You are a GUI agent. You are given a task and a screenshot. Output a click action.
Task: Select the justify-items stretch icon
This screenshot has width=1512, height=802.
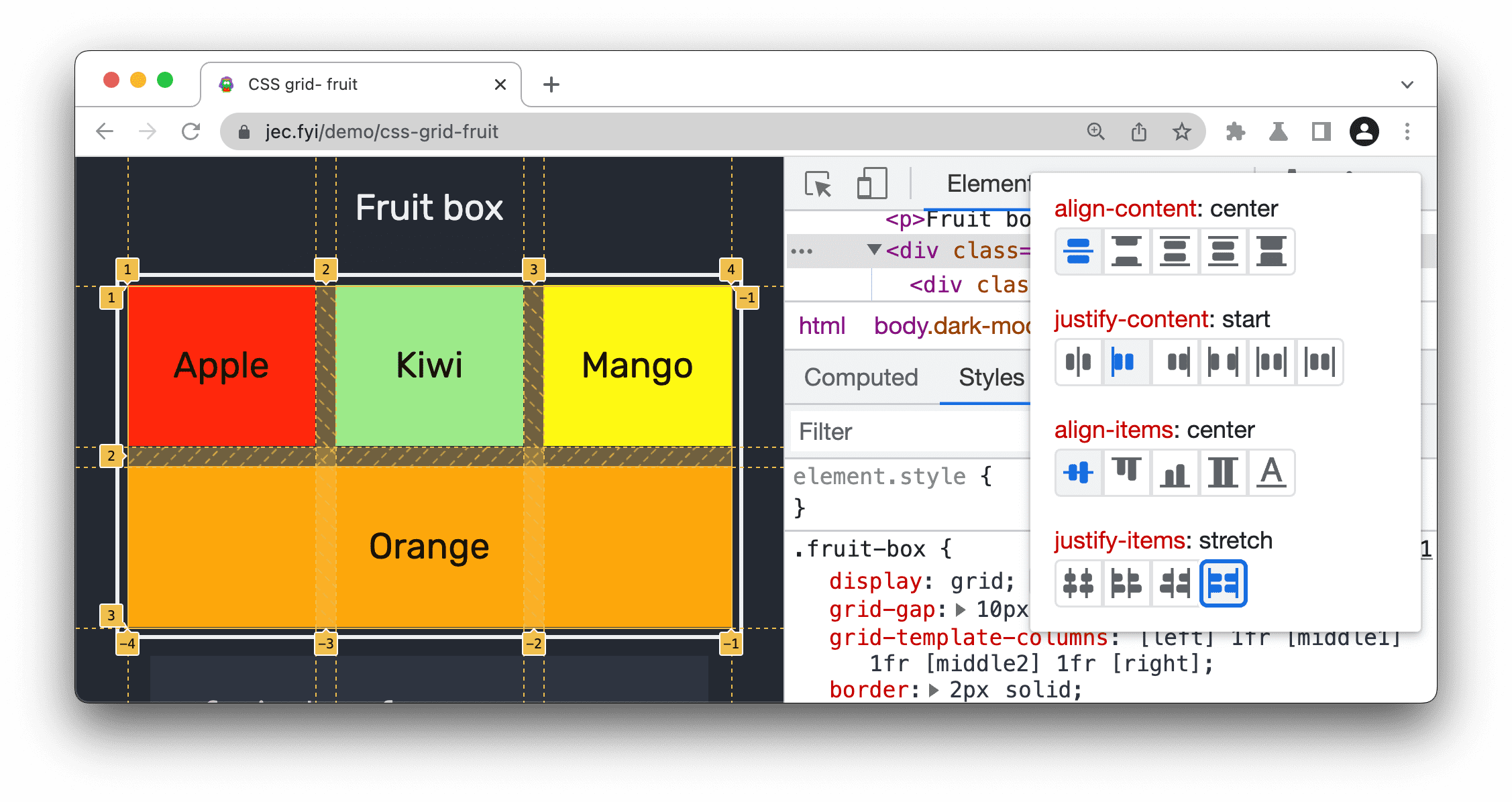coord(1223,583)
